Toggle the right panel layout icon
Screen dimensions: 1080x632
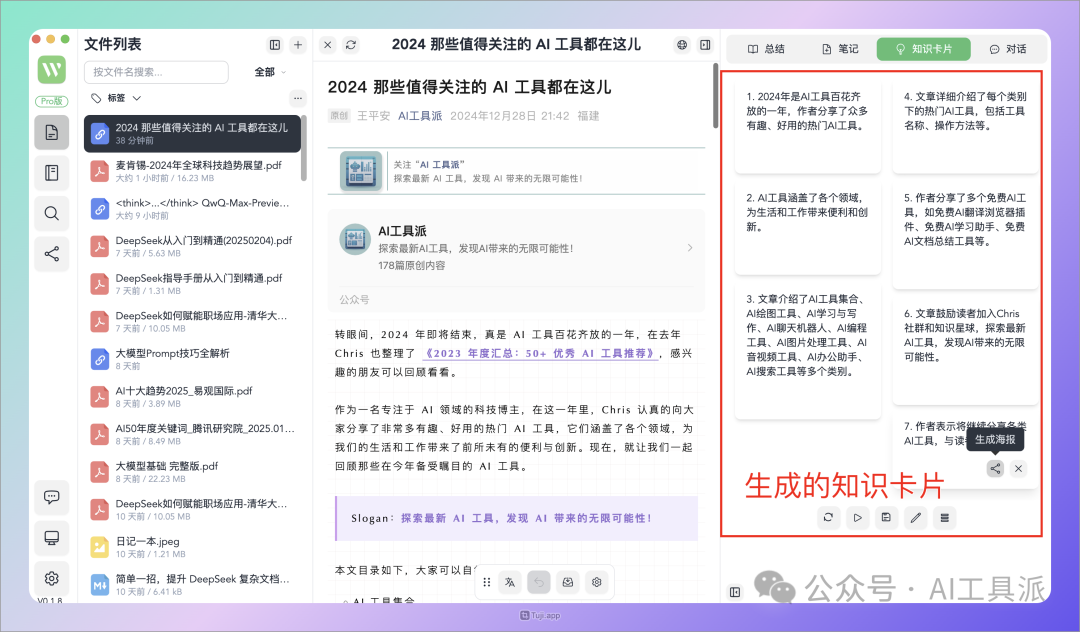705,45
